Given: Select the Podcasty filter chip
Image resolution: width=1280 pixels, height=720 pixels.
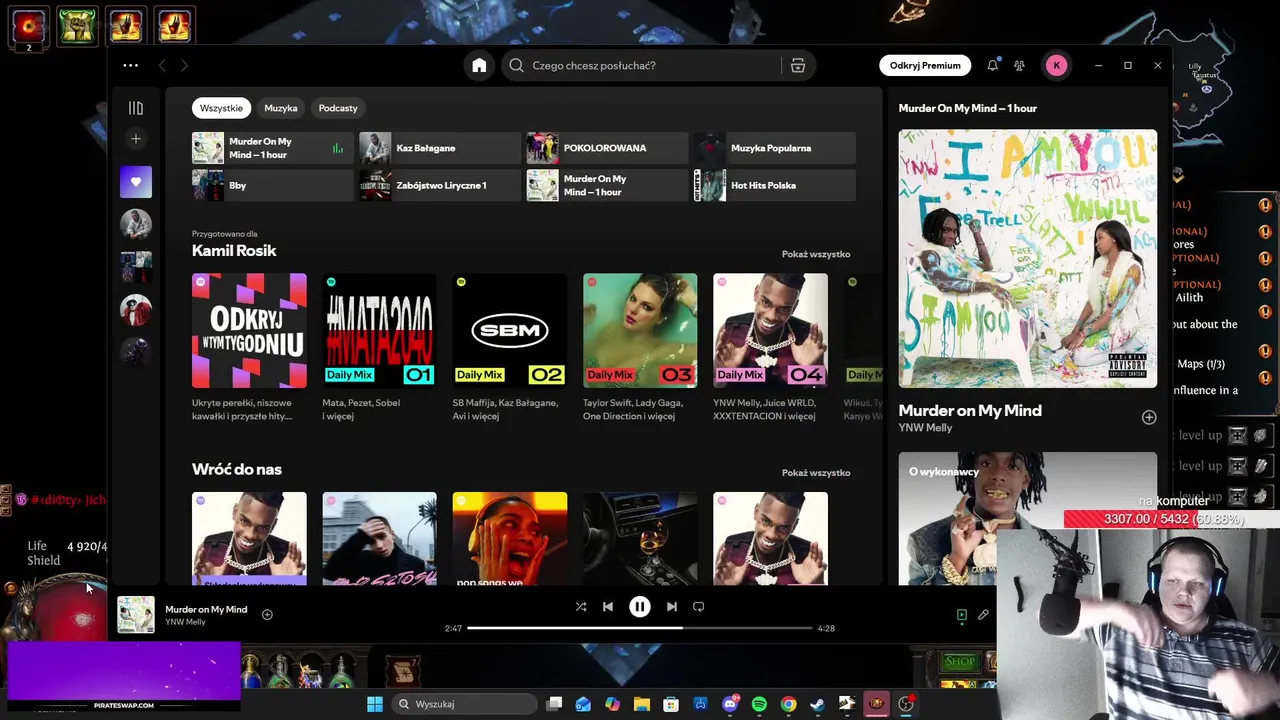Looking at the screenshot, I should (338, 108).
